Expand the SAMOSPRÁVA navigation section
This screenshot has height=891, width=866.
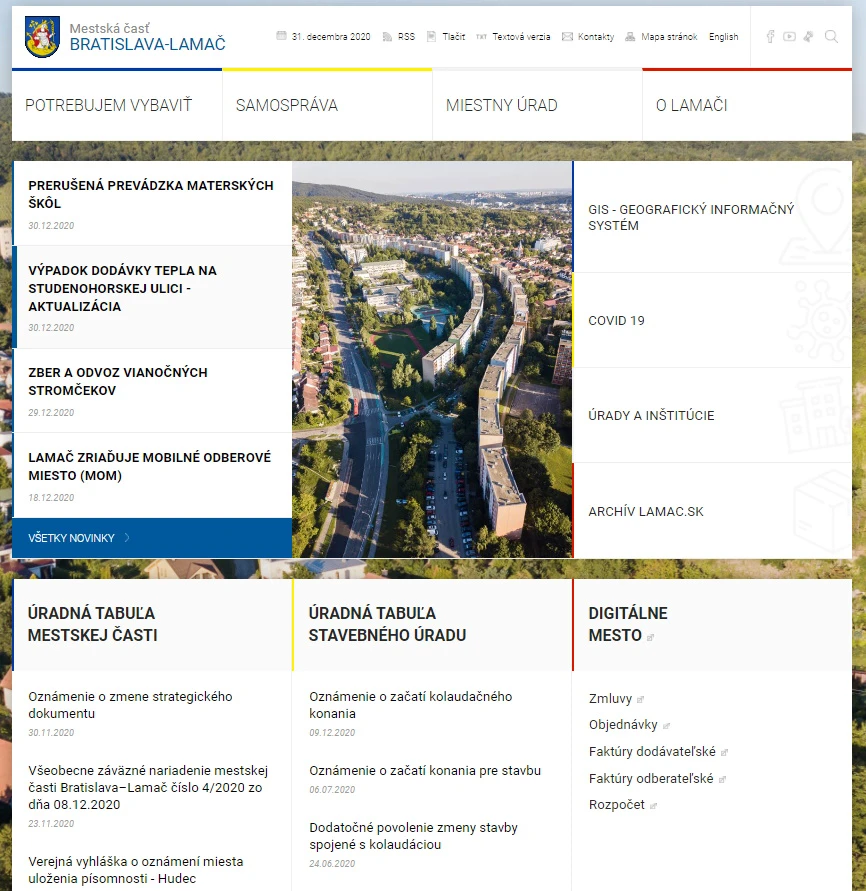(289, 104)
